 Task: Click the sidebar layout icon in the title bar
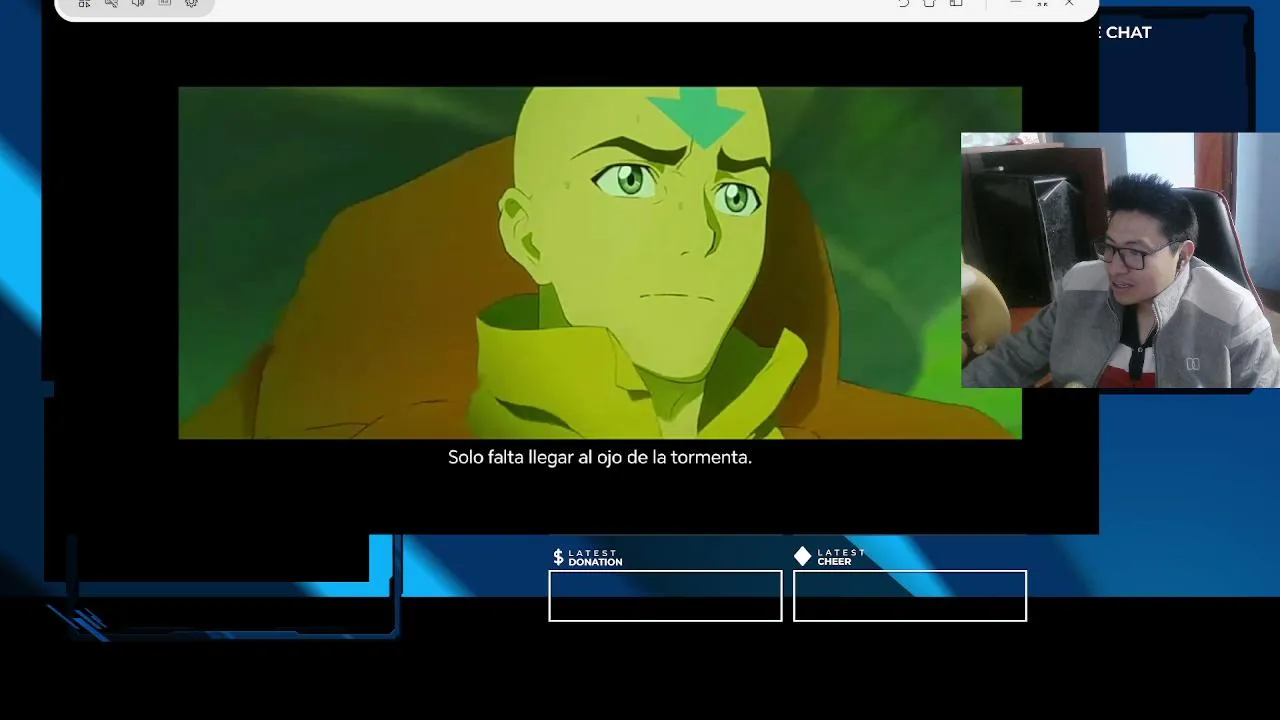[956, 4]
